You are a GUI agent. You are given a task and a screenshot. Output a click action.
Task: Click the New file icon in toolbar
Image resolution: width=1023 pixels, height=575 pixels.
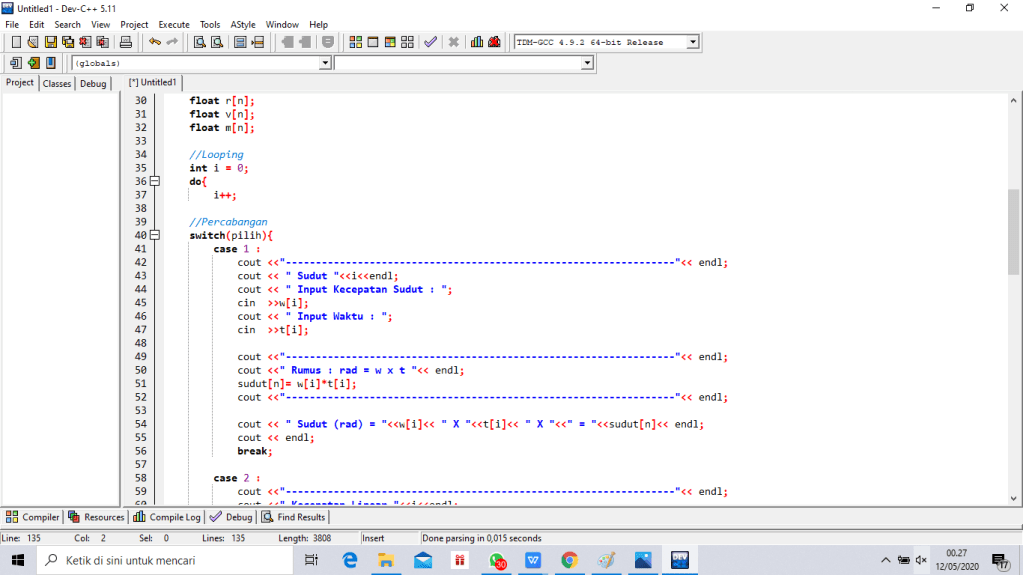point(16,42)
